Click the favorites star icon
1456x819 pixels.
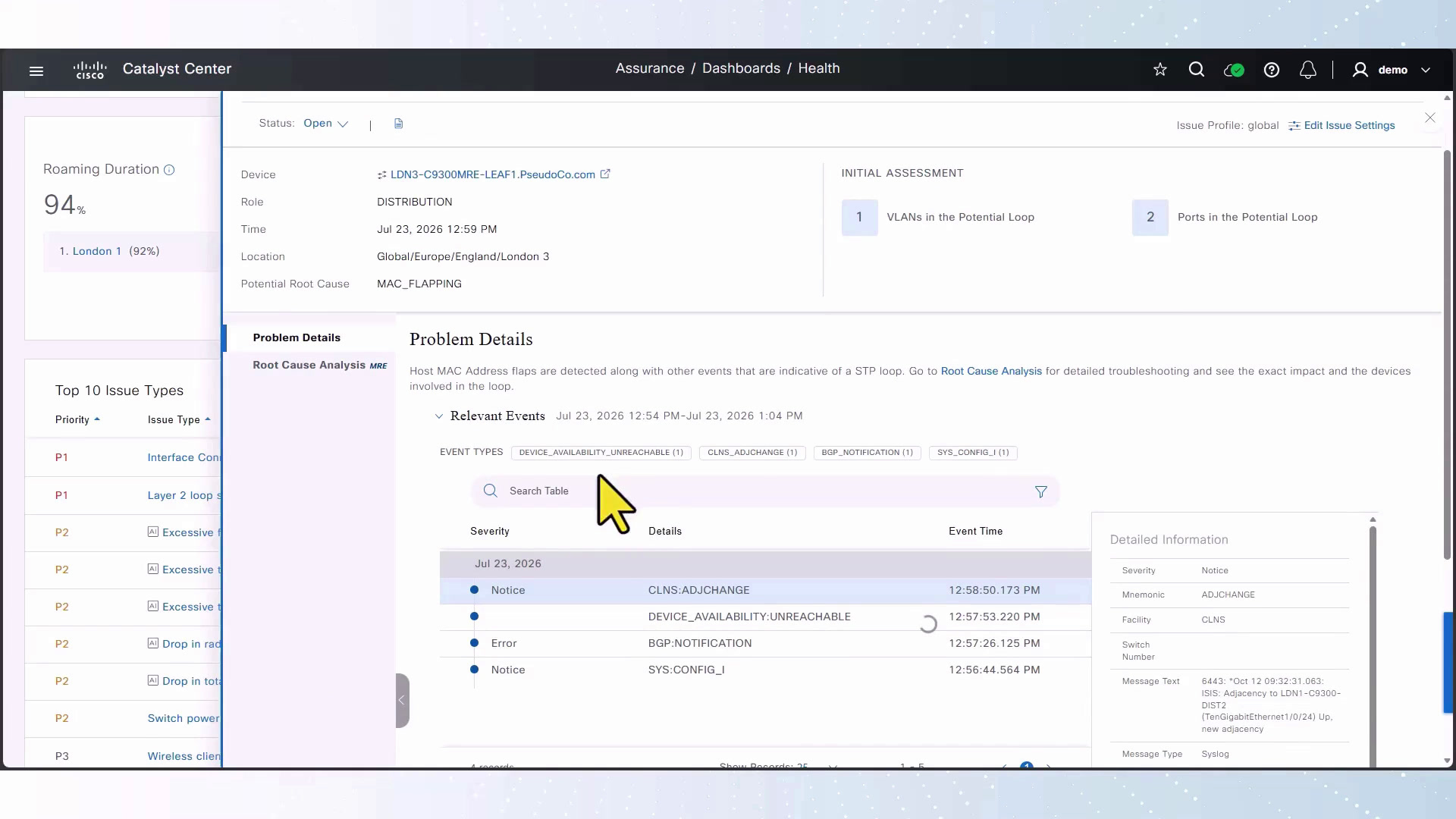point(1160,70)
